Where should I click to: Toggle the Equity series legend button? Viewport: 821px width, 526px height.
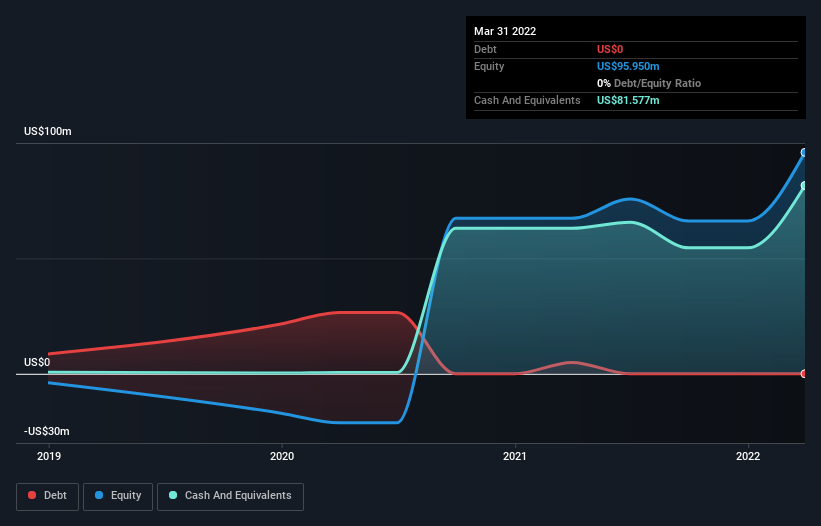118,496
